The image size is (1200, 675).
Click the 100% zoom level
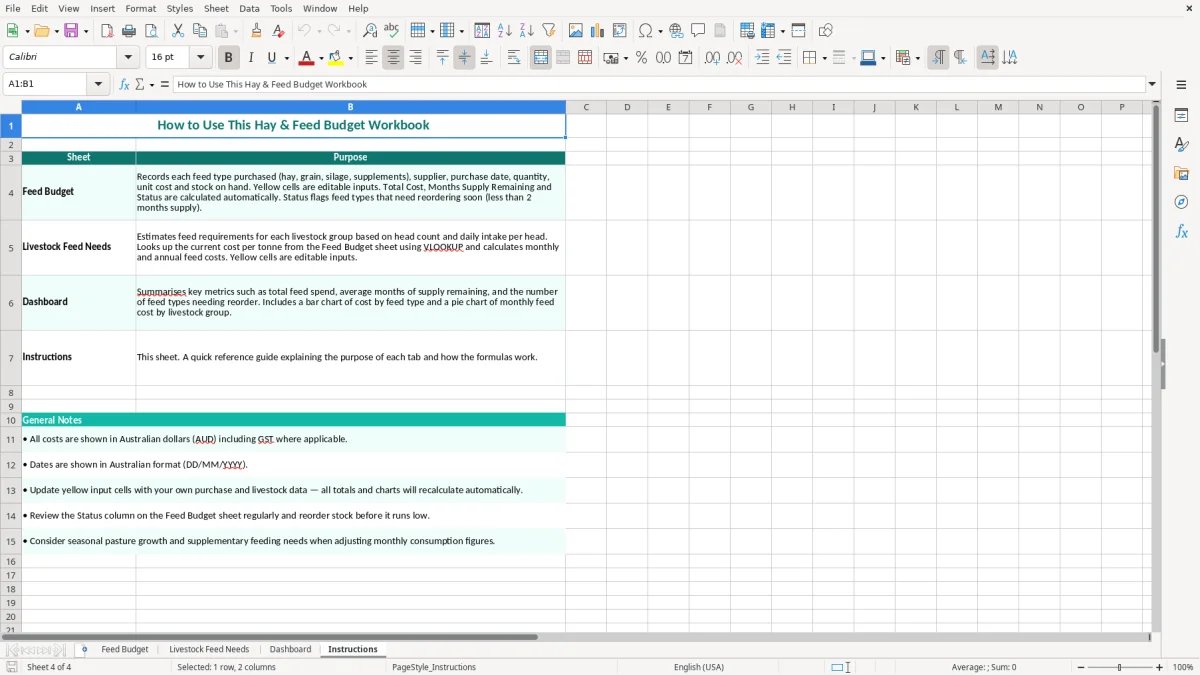[1183, 667]
